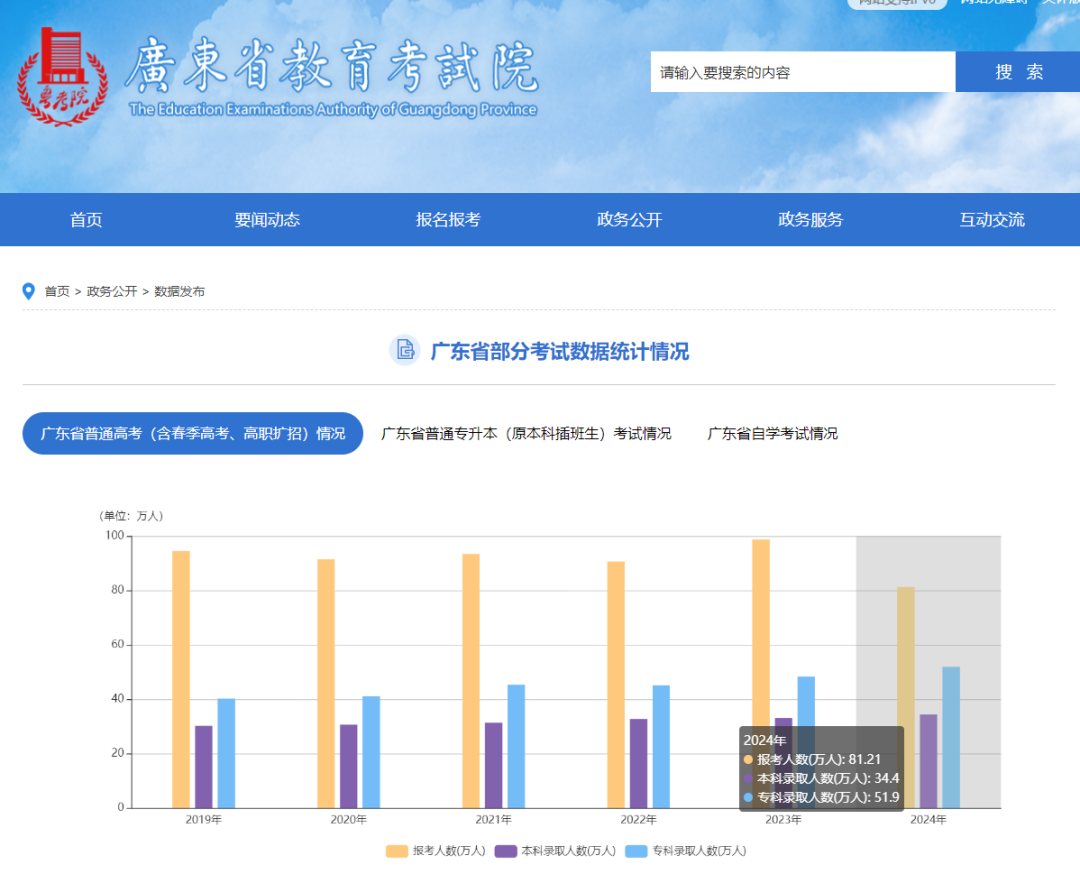Image resolution: width=1080 pixels, height=874 pixels.
Task: Open the 政务服务 navigation menu
Action: 810,220
